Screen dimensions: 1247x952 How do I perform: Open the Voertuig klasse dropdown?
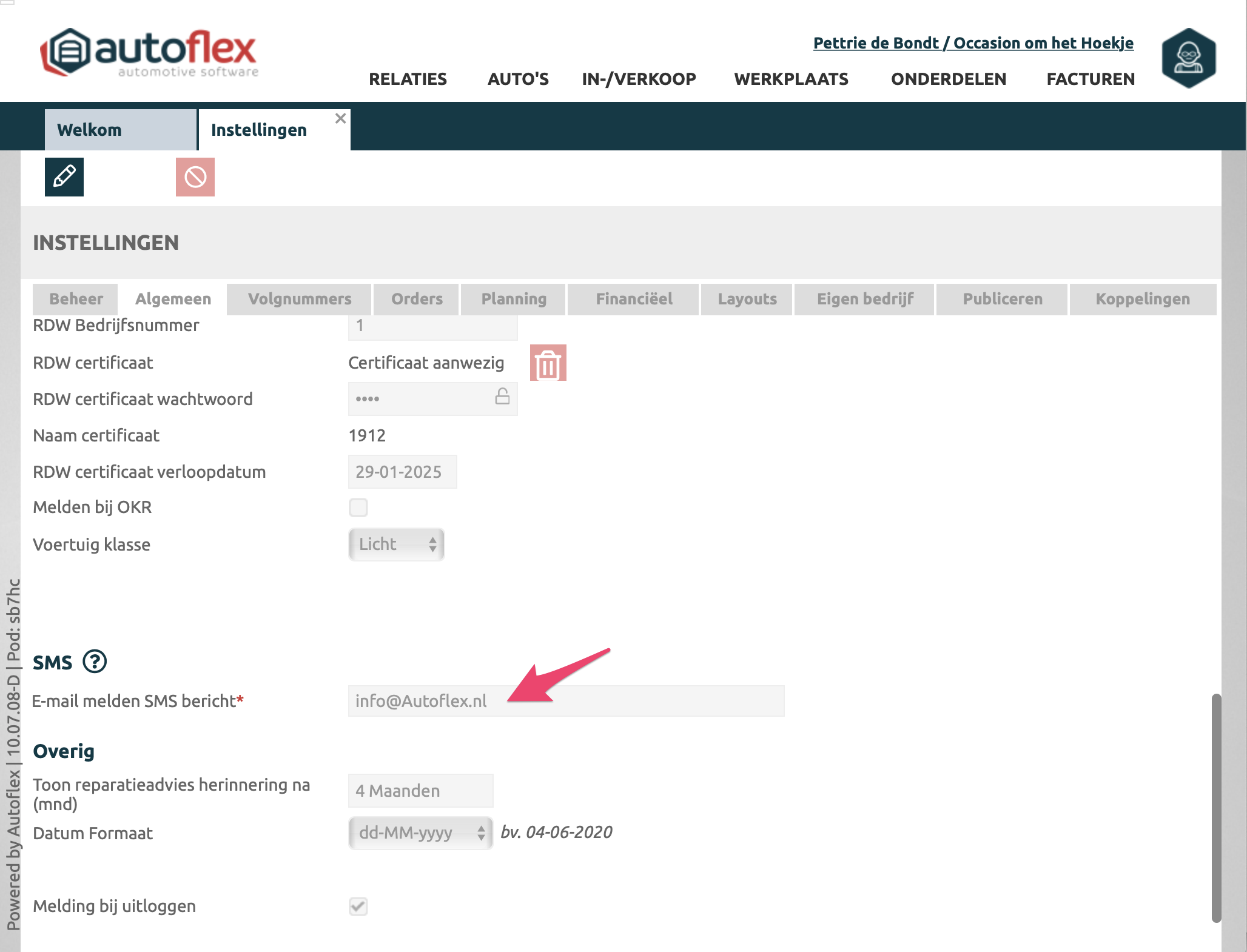coord(397,545)
